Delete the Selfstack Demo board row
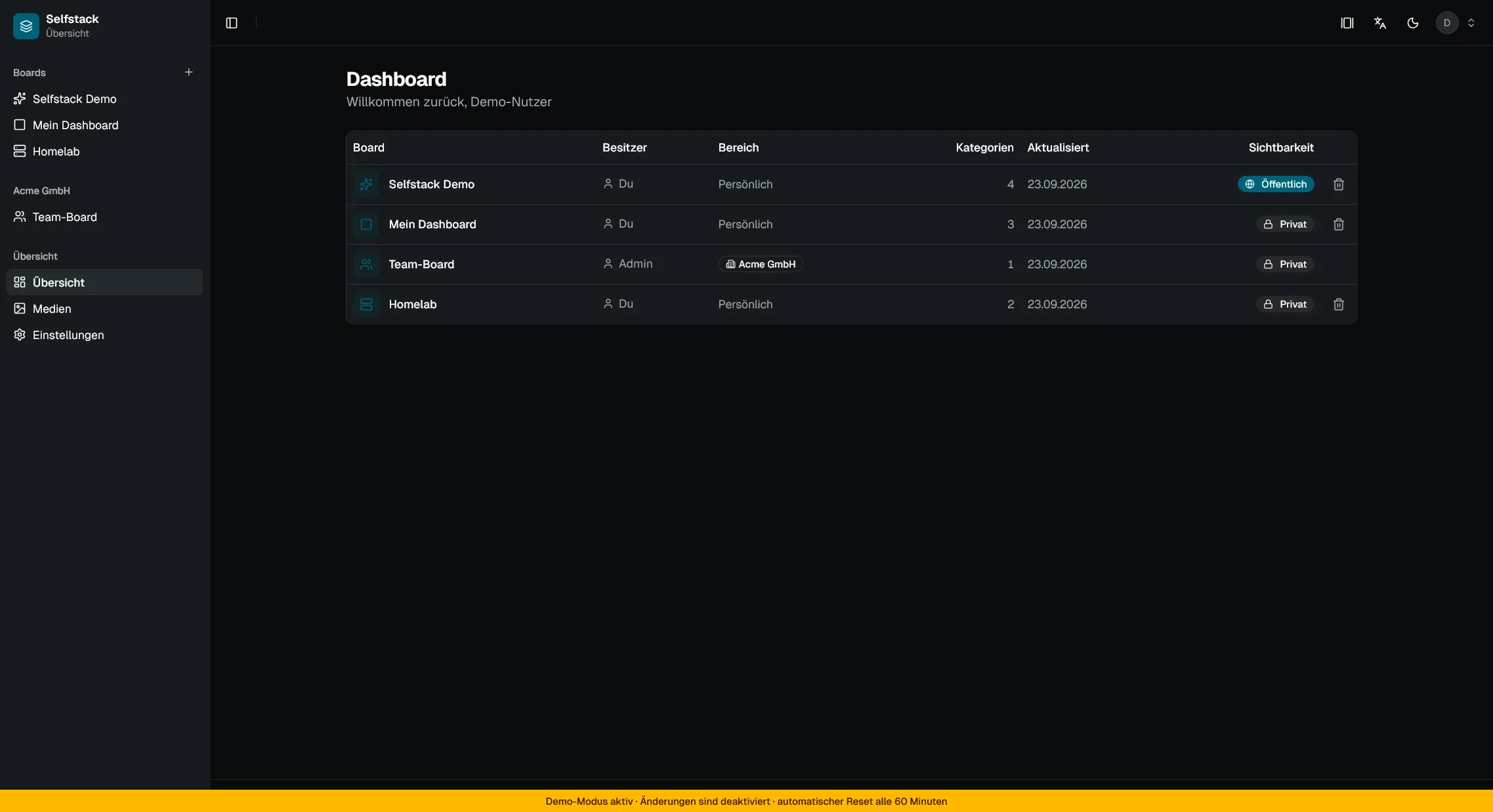1493x812 pixels. click(x=1339, y=184)
